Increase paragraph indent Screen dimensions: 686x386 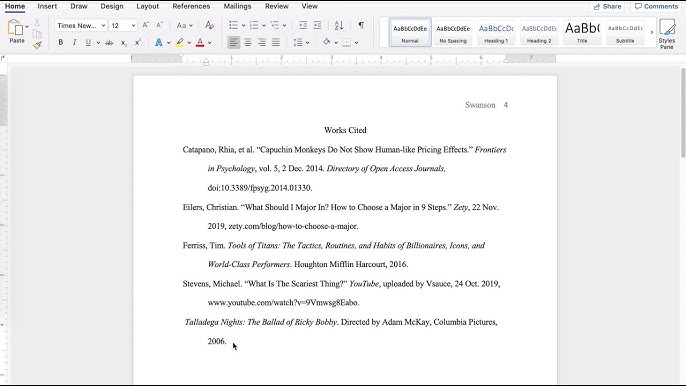click(x=317, y=25)
